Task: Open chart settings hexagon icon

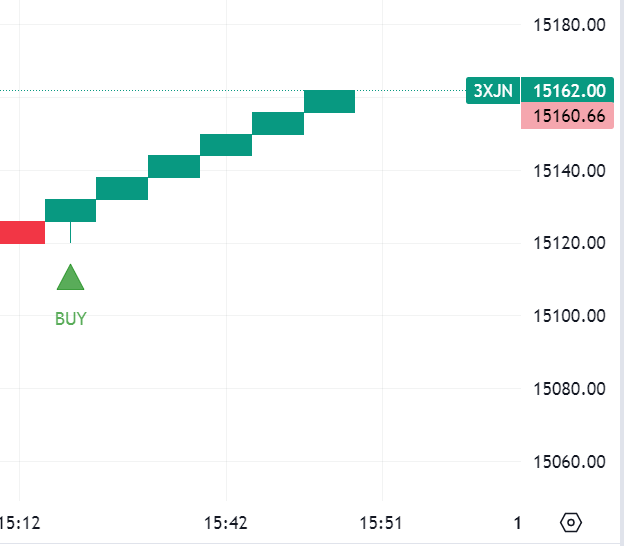Action: [x=571, y=522]
